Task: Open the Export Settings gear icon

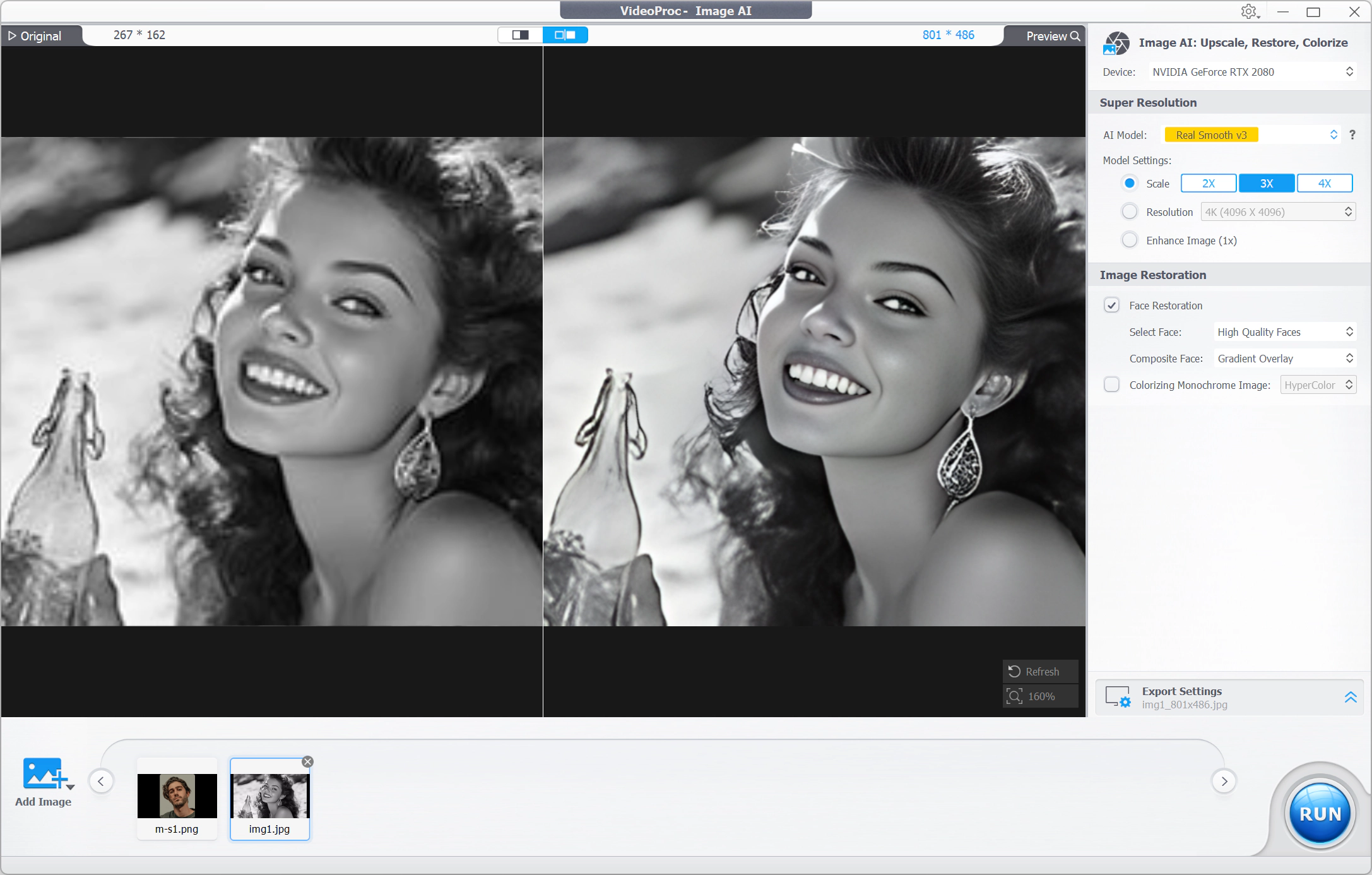Action: [1118, 698]
